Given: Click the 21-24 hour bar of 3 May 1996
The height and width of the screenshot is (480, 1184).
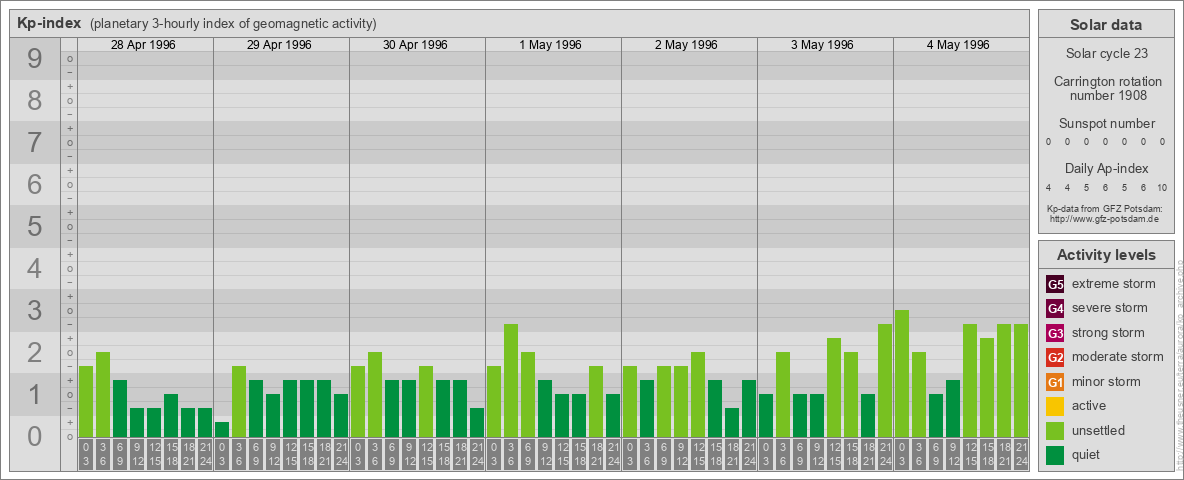Looking at the screenshot, I should click(x=885, y=380).
